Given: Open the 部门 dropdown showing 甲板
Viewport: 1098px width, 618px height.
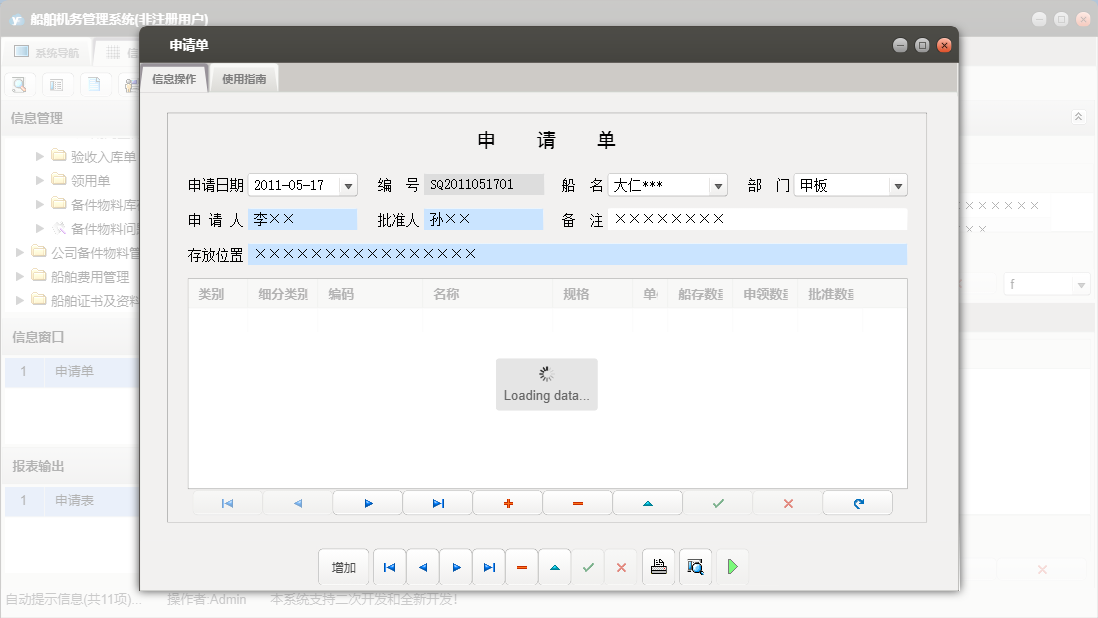Looking at the screenshot, I should [897, 185].
